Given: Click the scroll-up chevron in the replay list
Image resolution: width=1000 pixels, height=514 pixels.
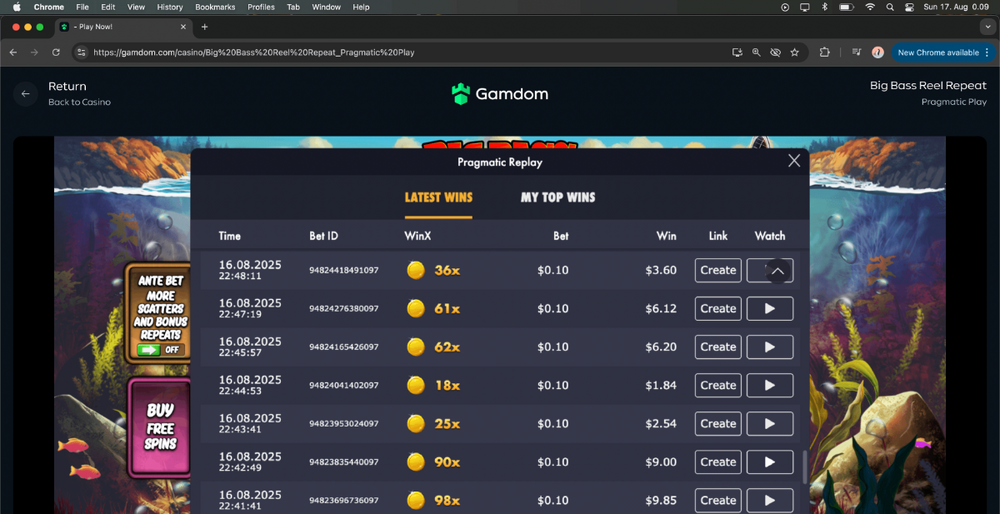Looking at the screenshot, I should pos(777,271).
